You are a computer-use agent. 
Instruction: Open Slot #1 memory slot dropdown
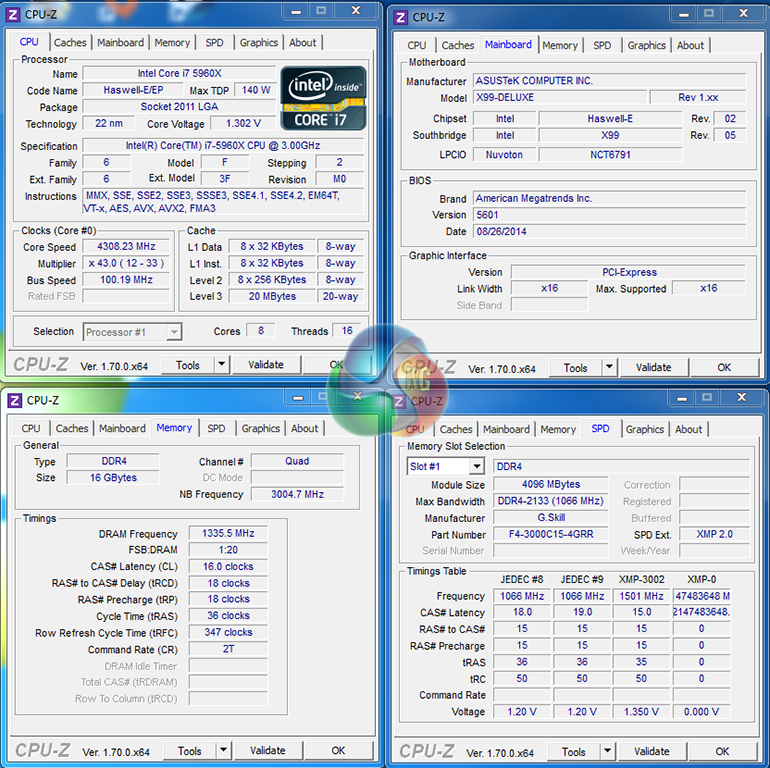click(476, 466)
